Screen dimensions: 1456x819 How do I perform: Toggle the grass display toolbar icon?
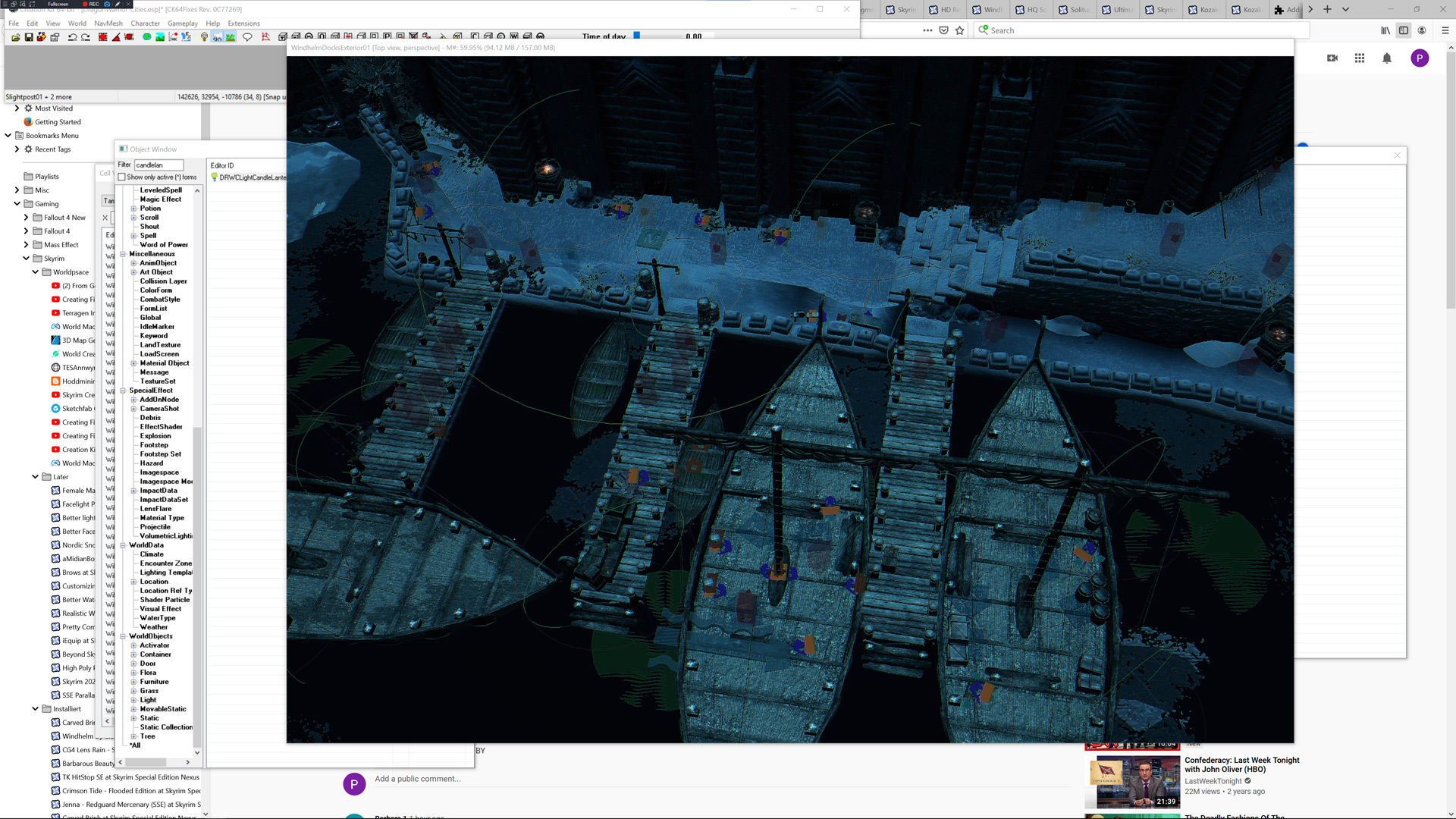coord(231,37)
